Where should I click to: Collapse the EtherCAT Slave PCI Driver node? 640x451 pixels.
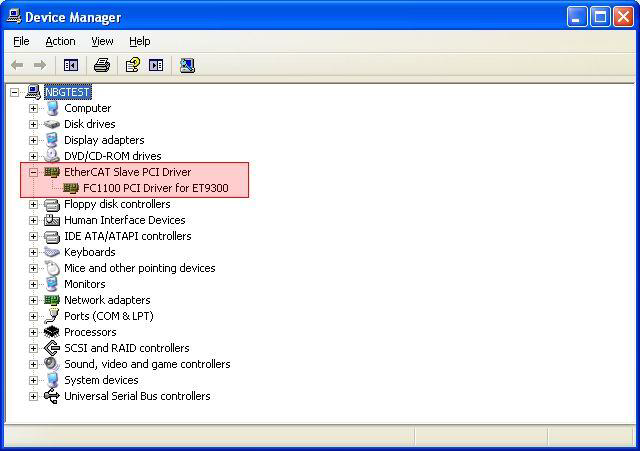33,172
